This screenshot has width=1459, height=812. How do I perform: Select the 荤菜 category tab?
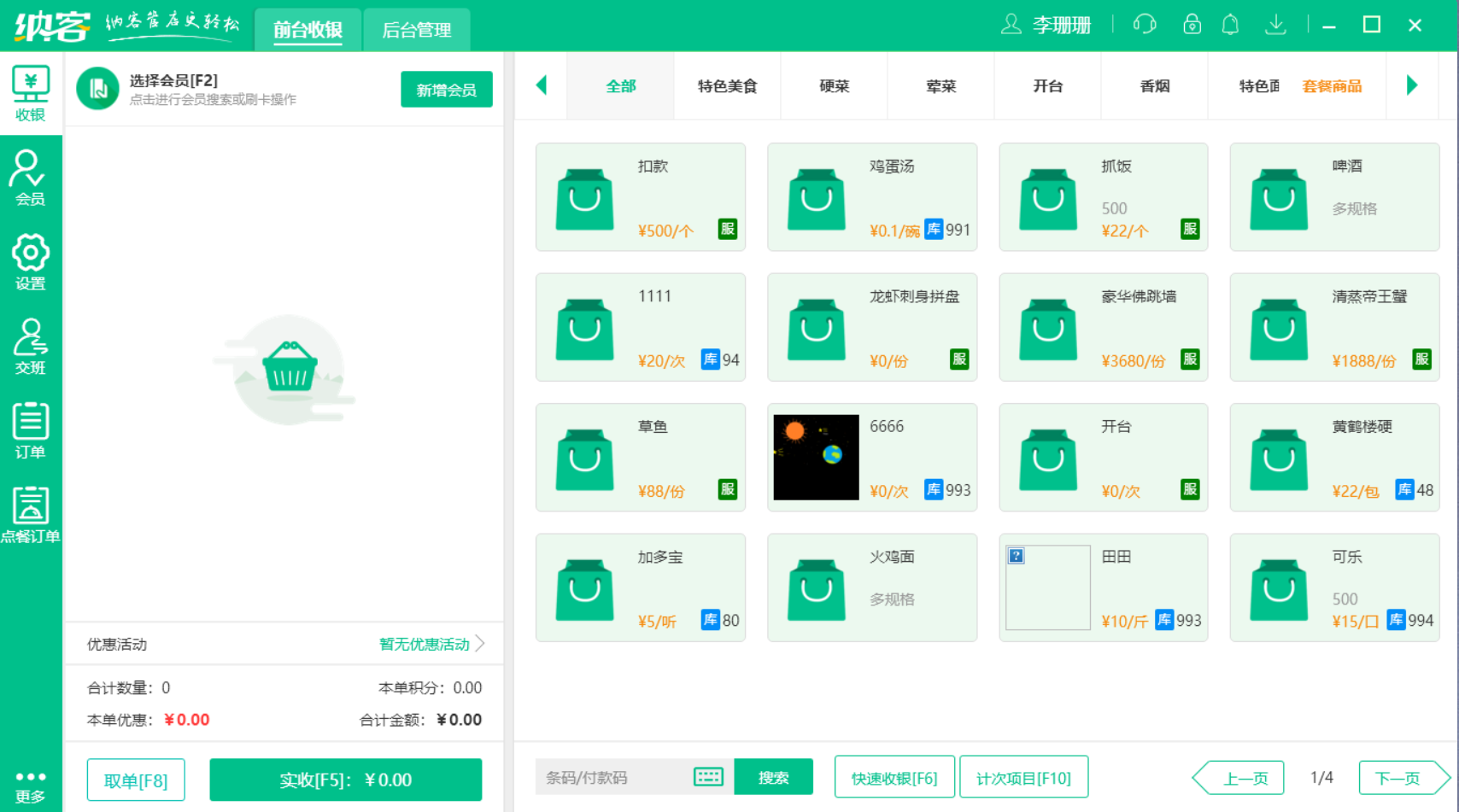point(940,85)
